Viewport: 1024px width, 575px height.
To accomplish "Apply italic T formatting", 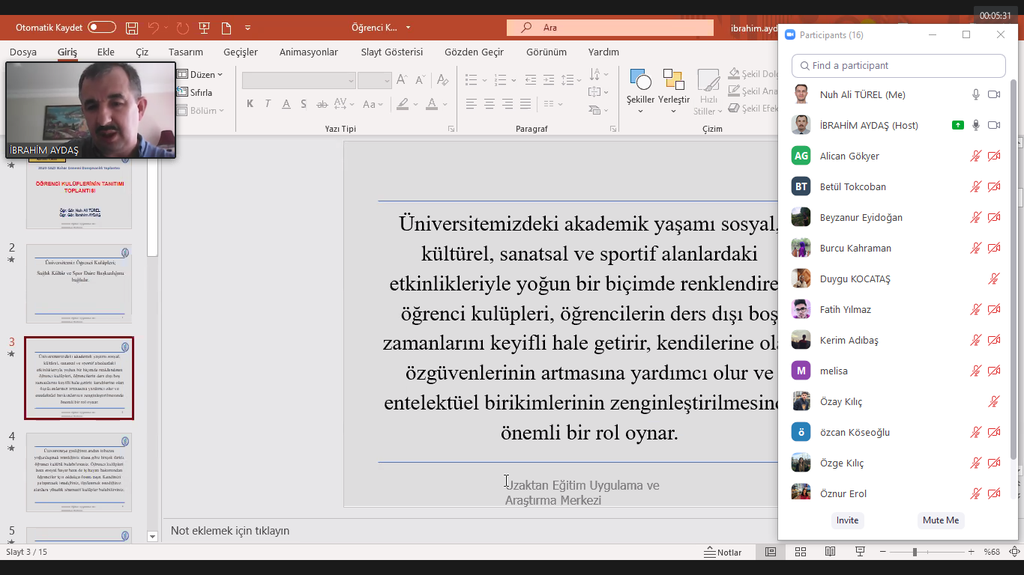I will [268, 104].
